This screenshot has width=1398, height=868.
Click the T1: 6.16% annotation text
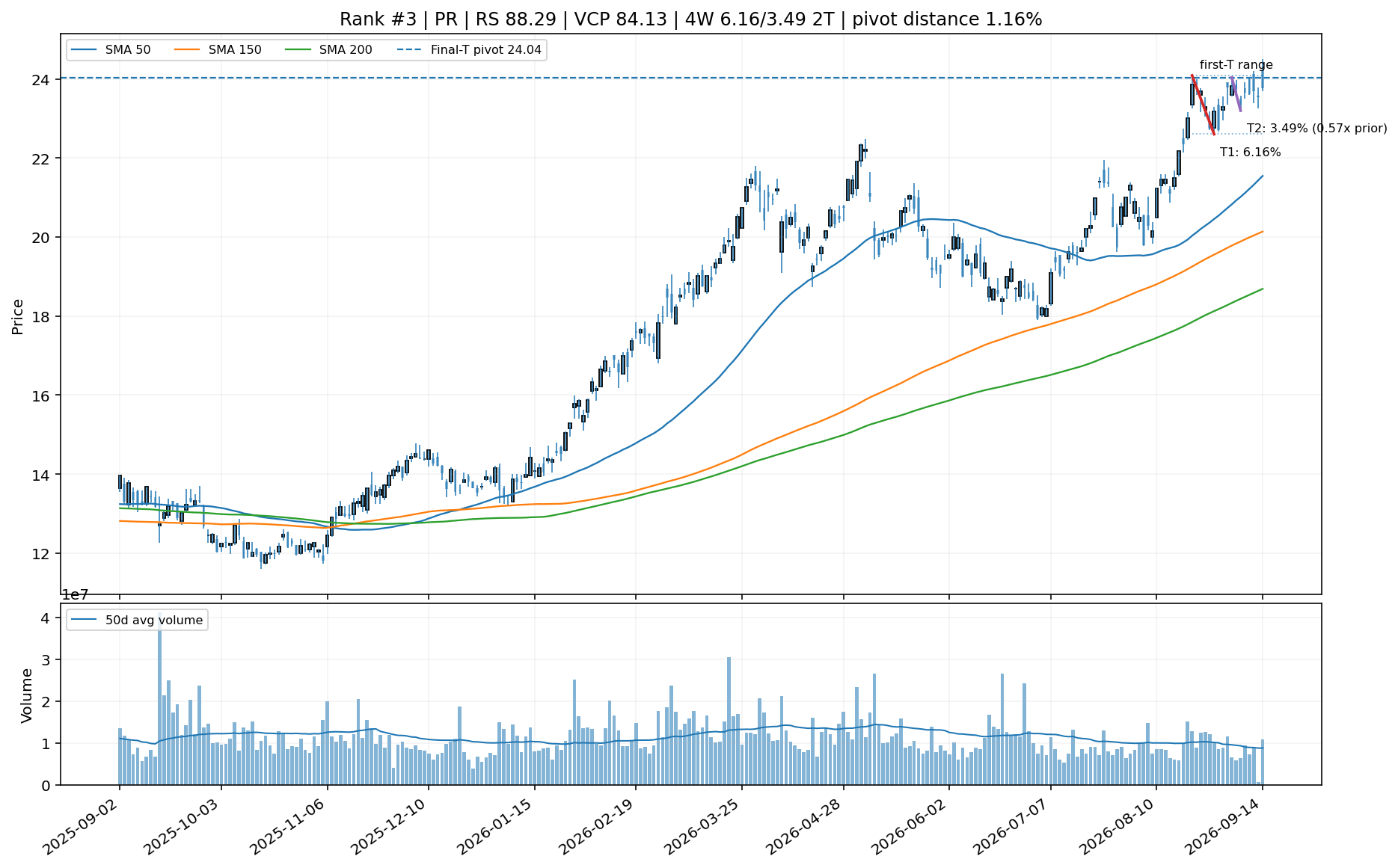[x=1250, y=153]
